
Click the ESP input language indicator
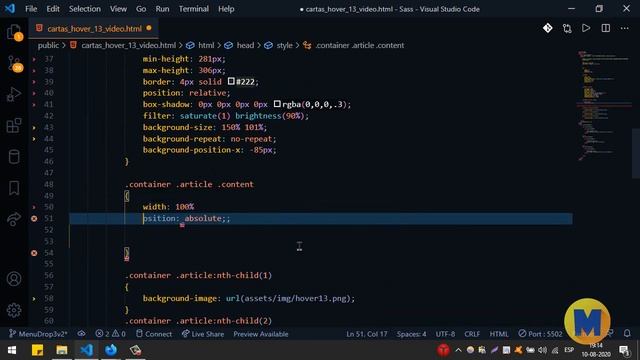pyautogui.click(x=569, y=350)
